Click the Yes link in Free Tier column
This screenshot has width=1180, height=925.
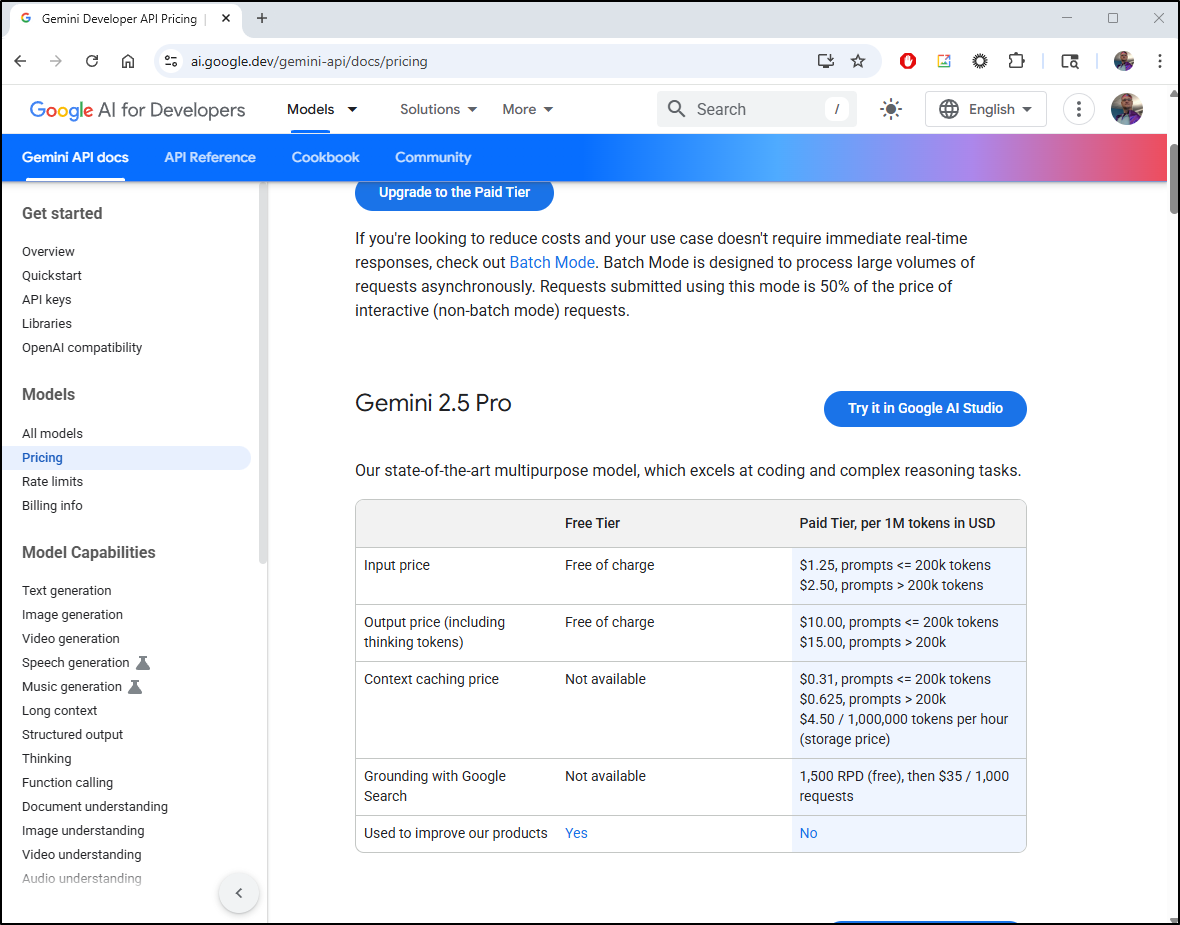[x=576, y=833]
